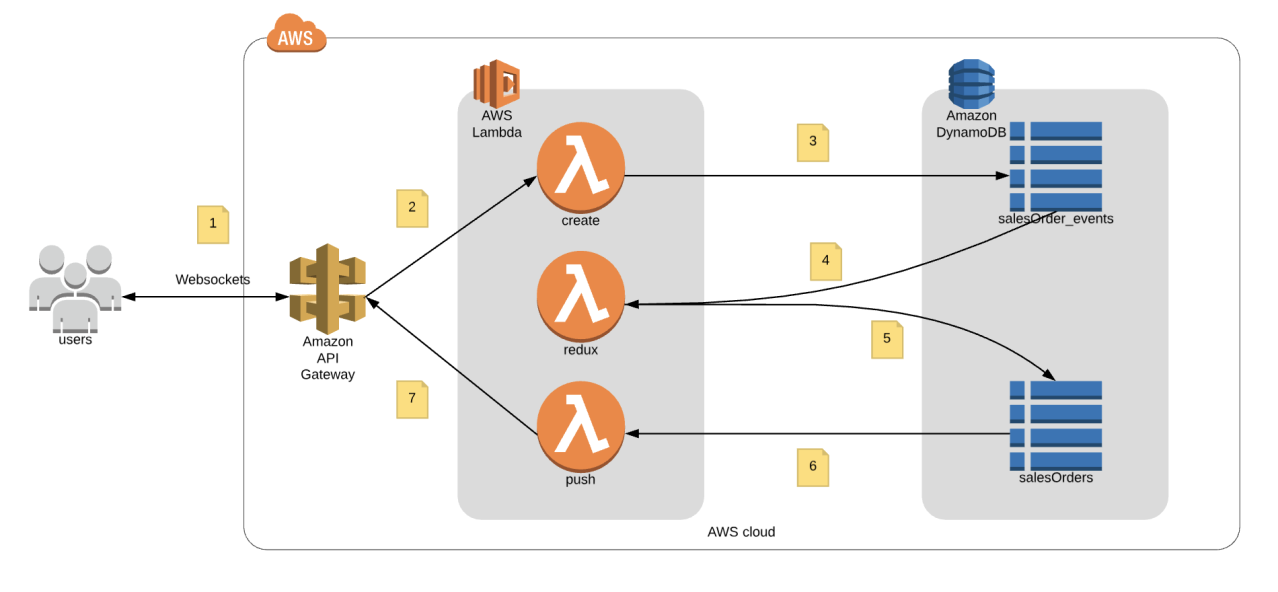
Task: Click yellow note step 6
Action: point(812,467)
